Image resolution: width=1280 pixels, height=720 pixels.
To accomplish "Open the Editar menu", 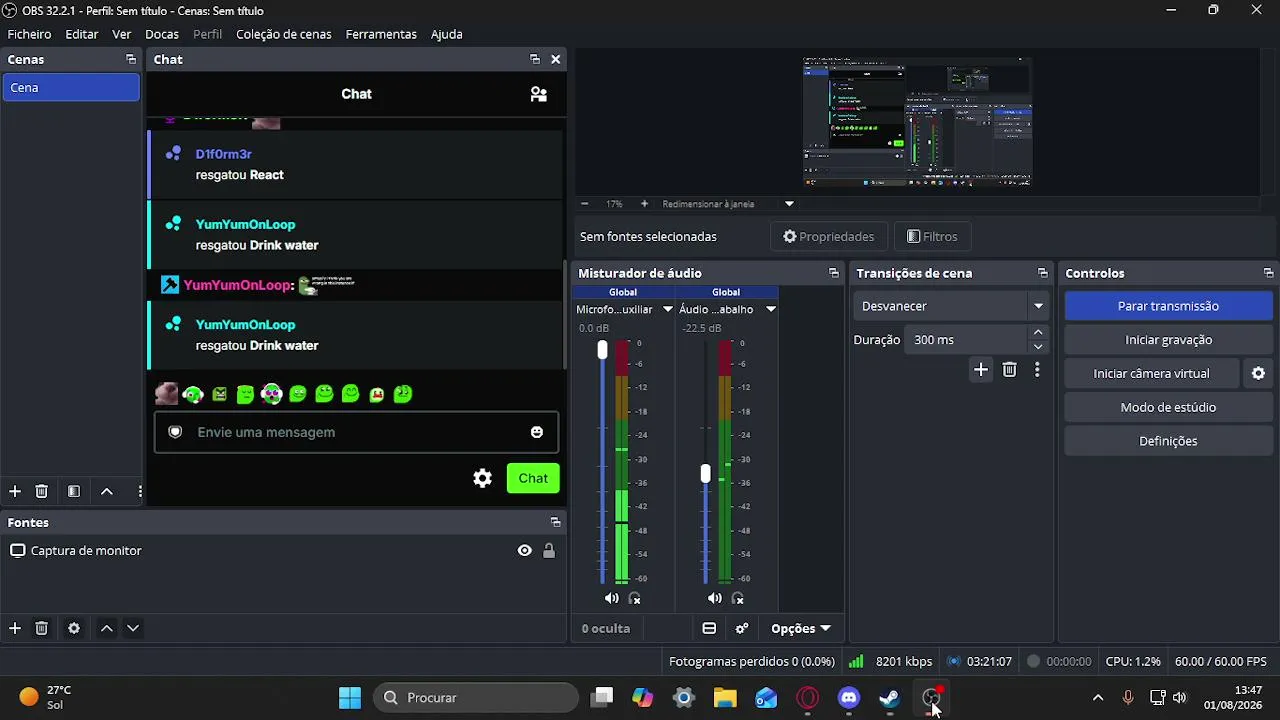I will 82,34.
